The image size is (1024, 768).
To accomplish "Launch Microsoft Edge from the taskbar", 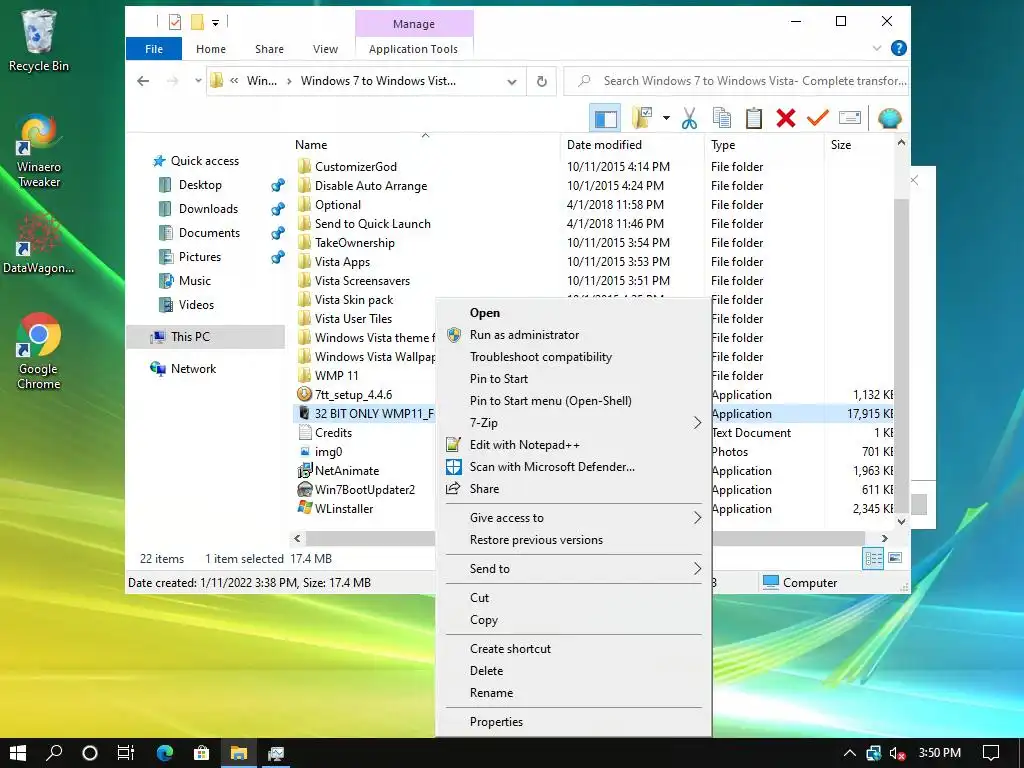I will 165,753.
